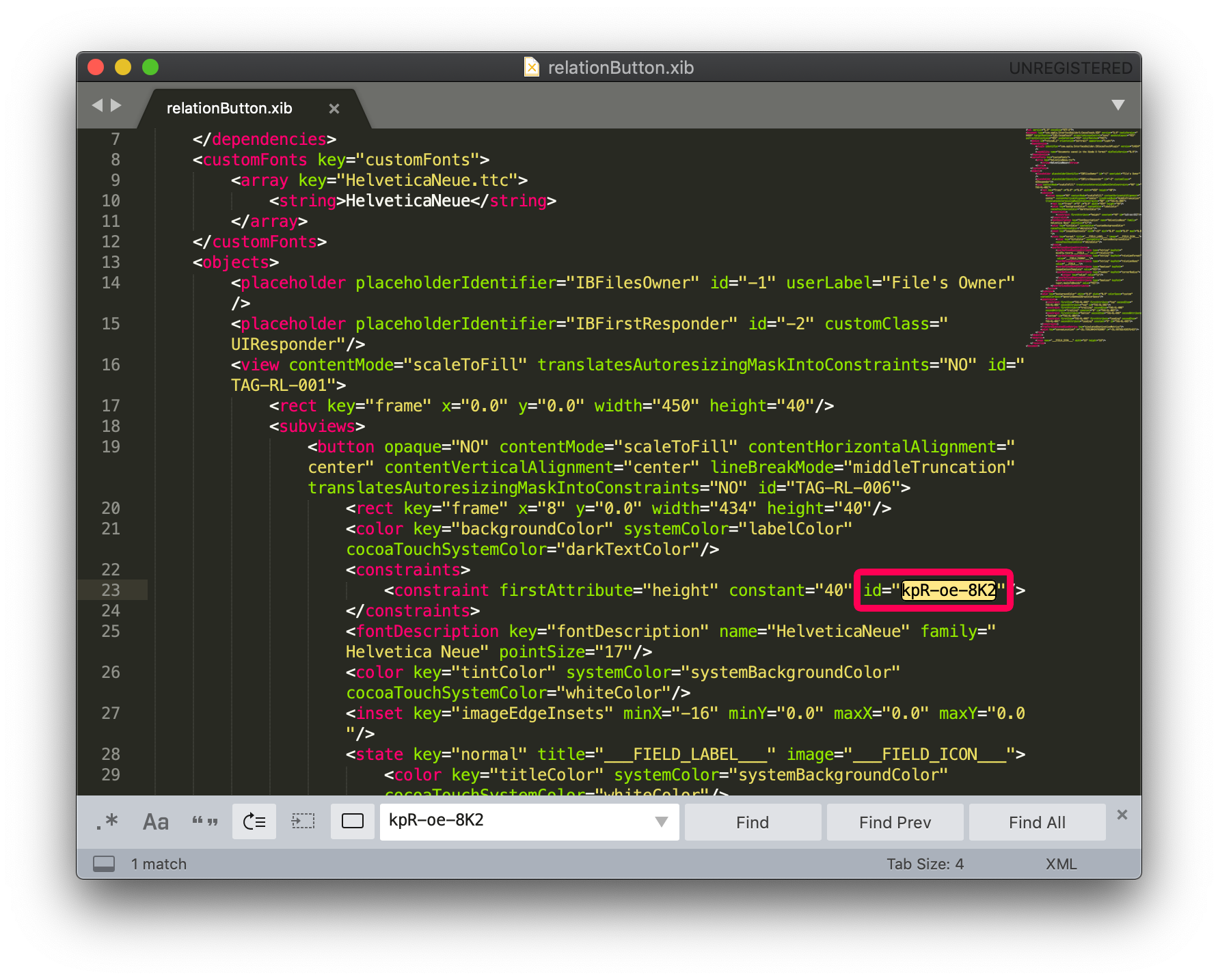Click the "tintColor" key value
The image size is (1218, 980).
[504, 672]
